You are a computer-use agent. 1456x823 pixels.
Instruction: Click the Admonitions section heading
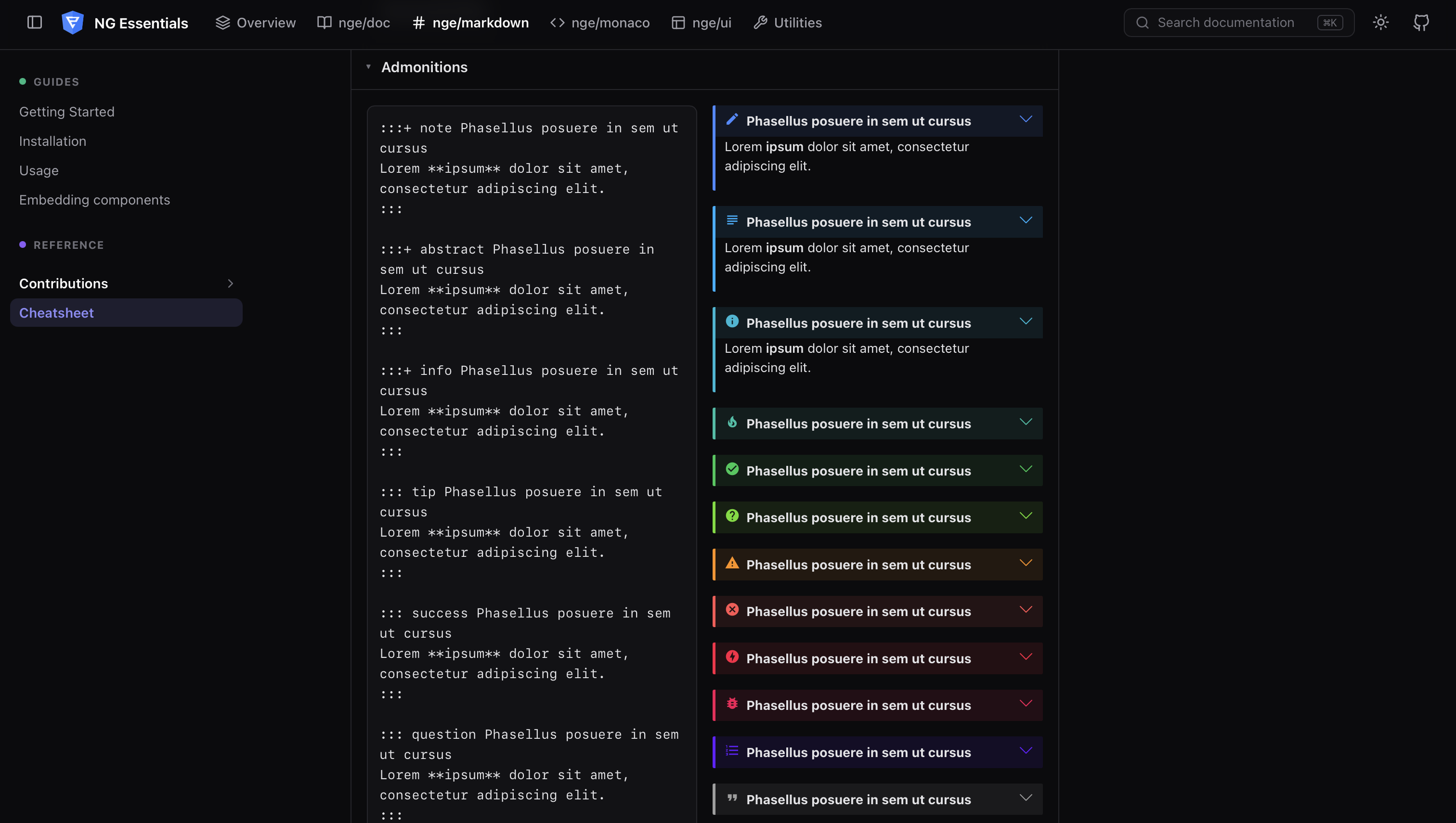click(424, 67)
